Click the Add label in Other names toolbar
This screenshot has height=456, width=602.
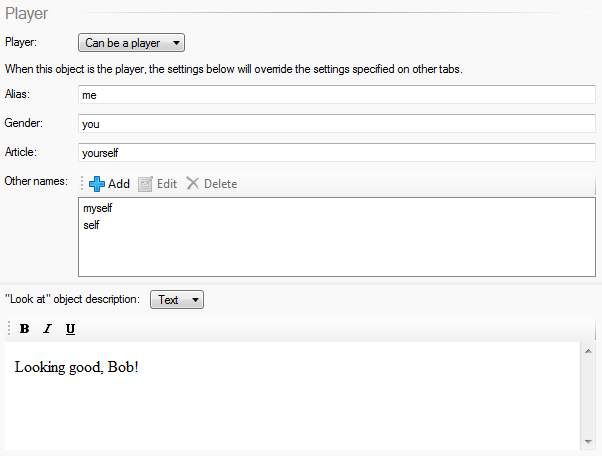point(119,184)
